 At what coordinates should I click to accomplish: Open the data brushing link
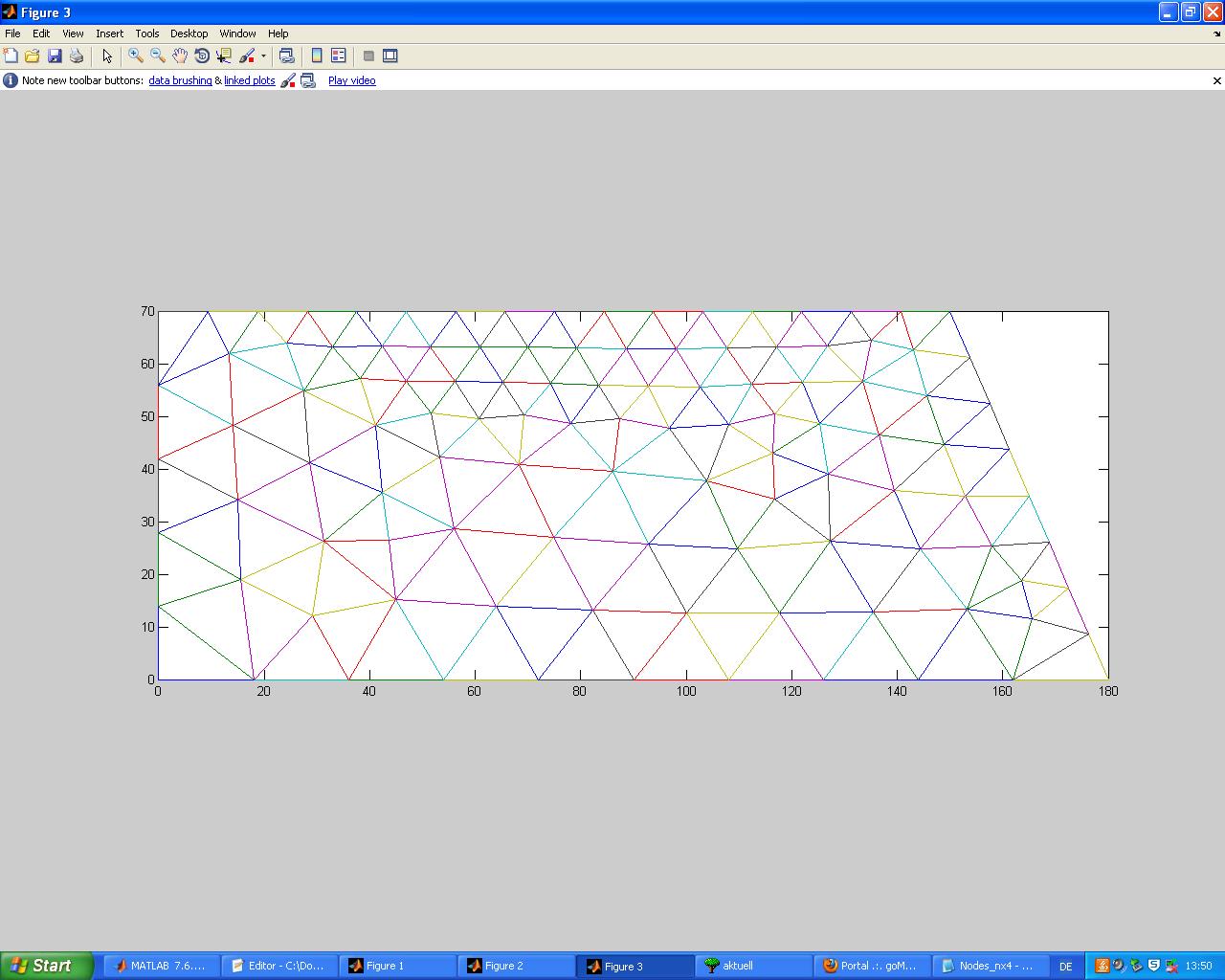point(180,81)
